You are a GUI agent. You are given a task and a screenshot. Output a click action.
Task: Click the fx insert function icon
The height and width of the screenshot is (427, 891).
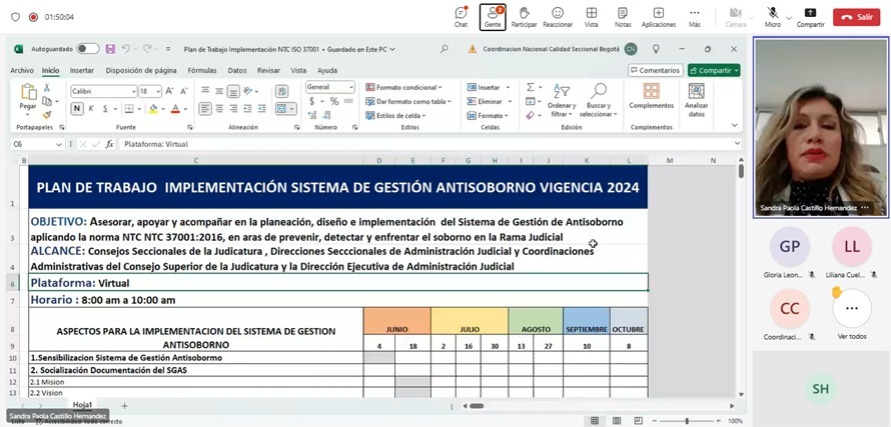point(110,144)
